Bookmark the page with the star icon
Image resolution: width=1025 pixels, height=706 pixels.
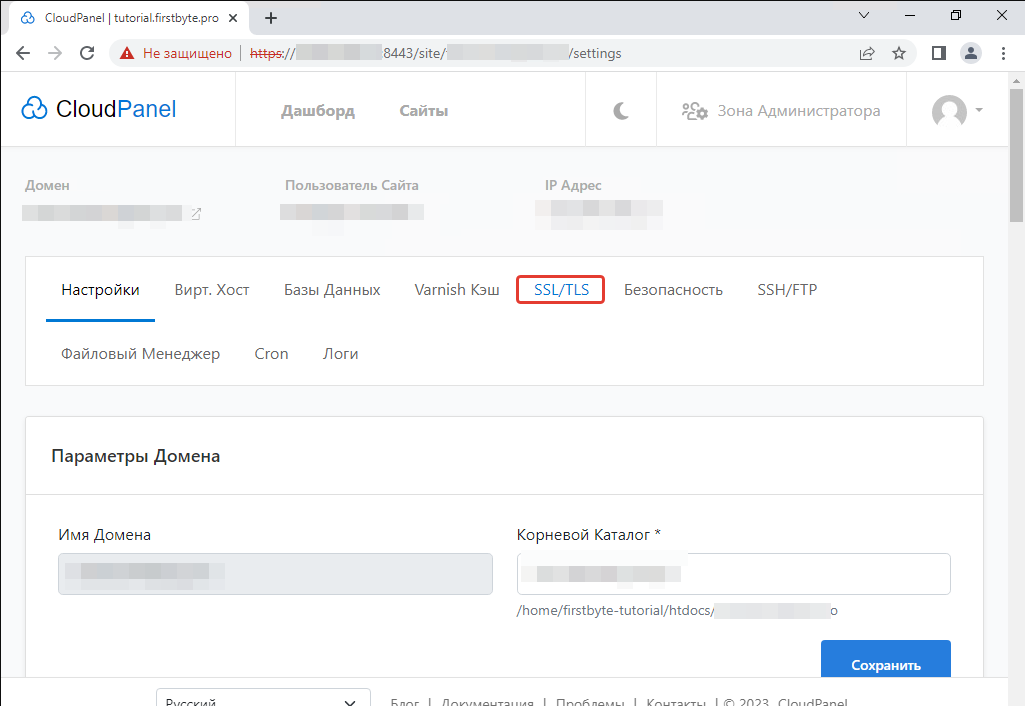coord(899,52)
